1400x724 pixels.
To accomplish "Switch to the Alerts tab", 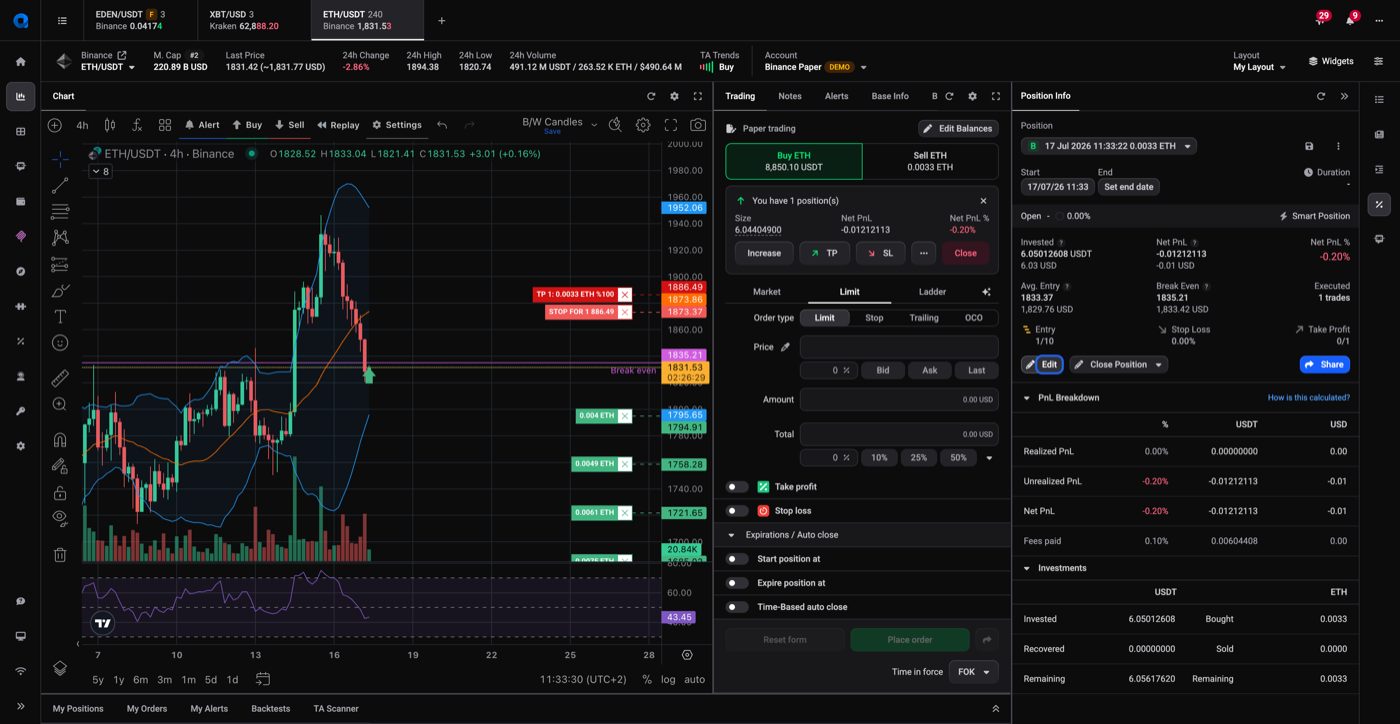I will tap(836, 96).
